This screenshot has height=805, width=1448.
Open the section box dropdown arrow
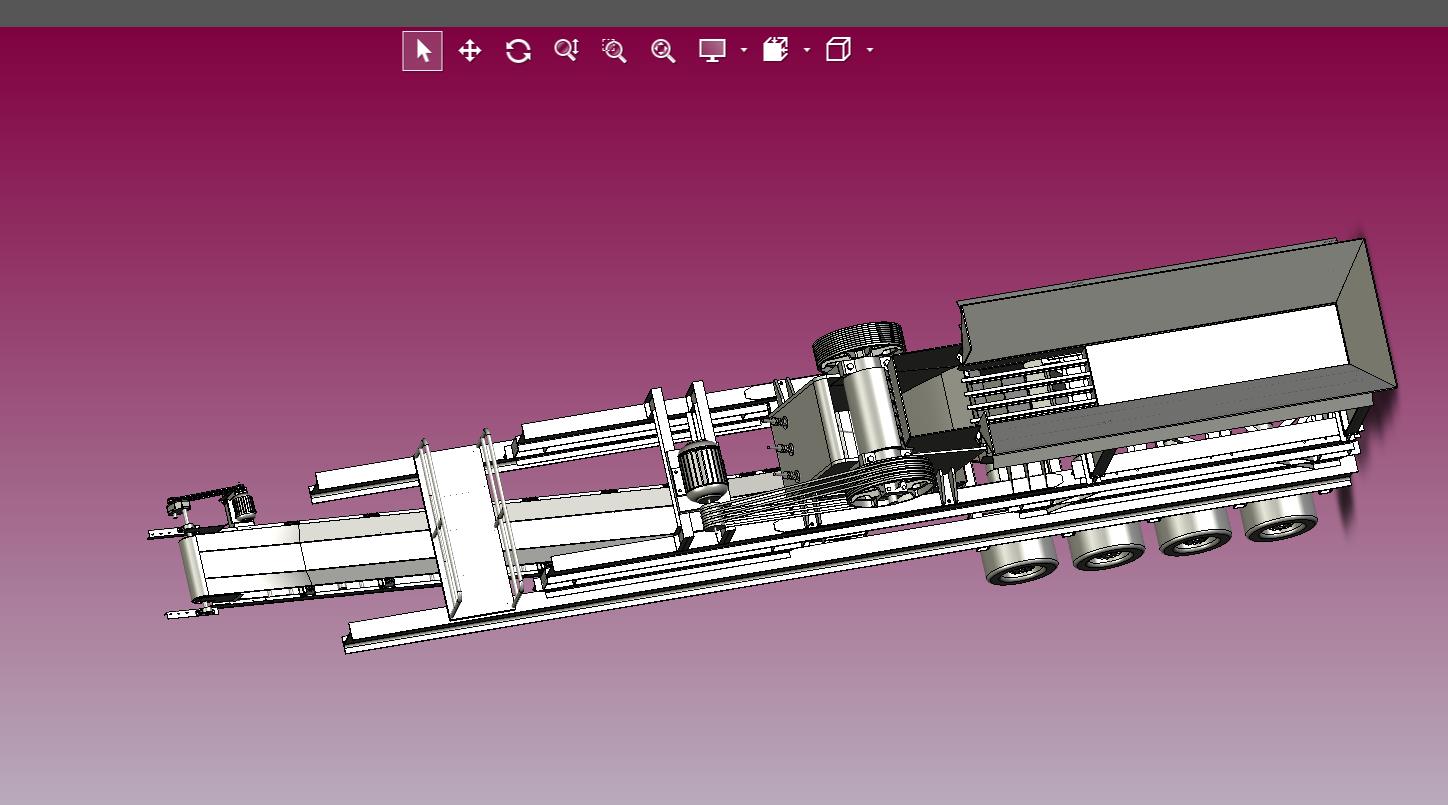click(807, 50)
